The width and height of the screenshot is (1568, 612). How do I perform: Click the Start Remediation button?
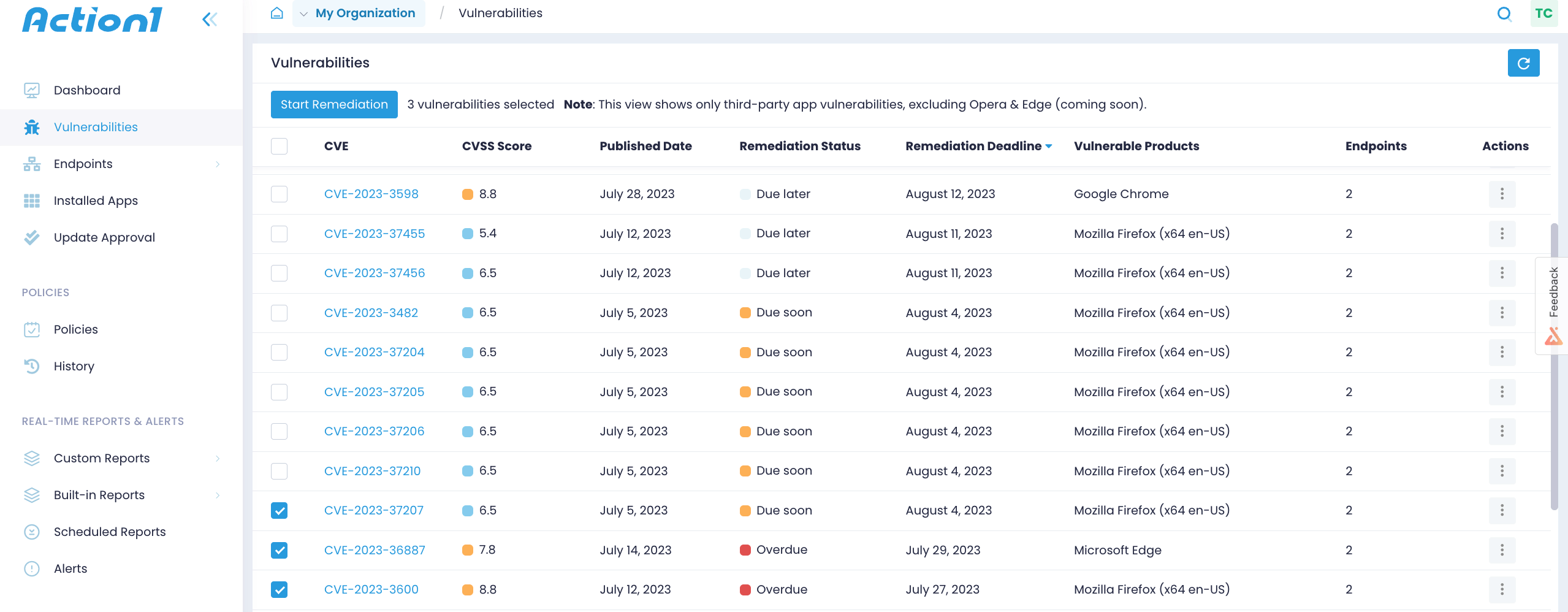tap(333, 104)
